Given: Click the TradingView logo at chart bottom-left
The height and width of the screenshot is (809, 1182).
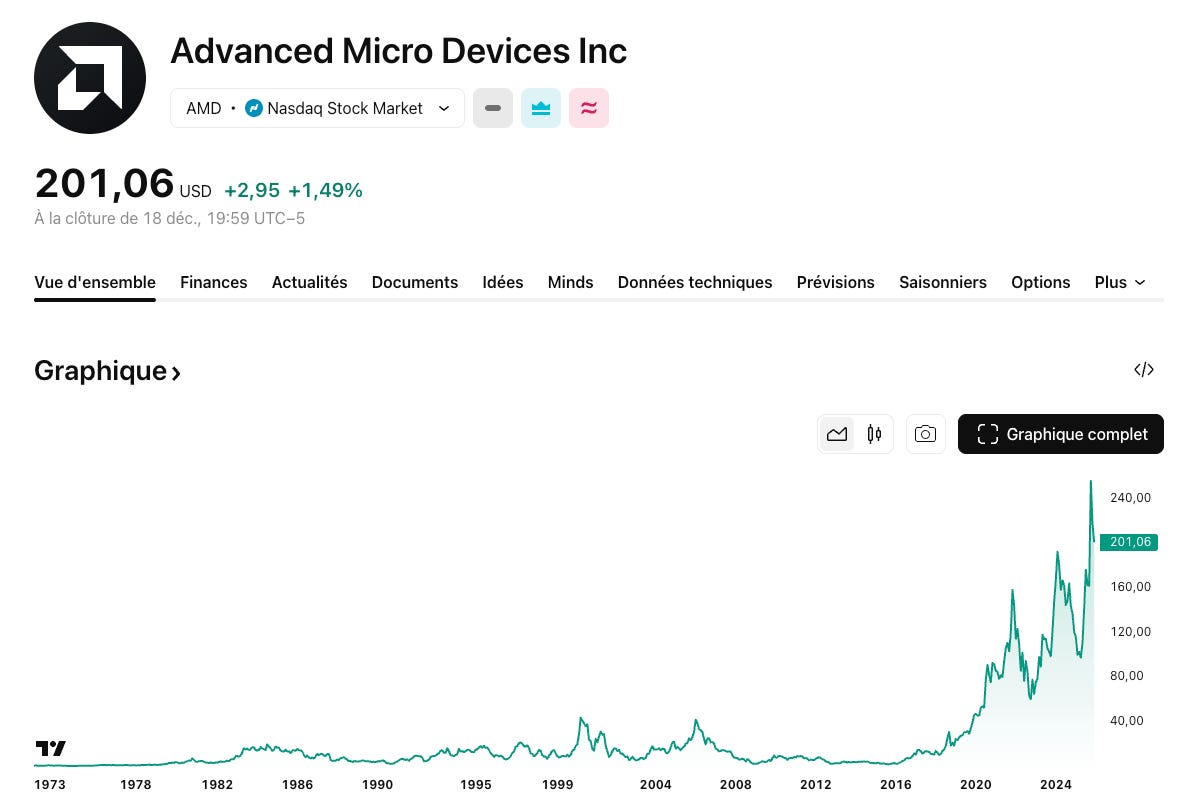Looking at the screenshot, I should pyautogui.click(x=51, y=748).
